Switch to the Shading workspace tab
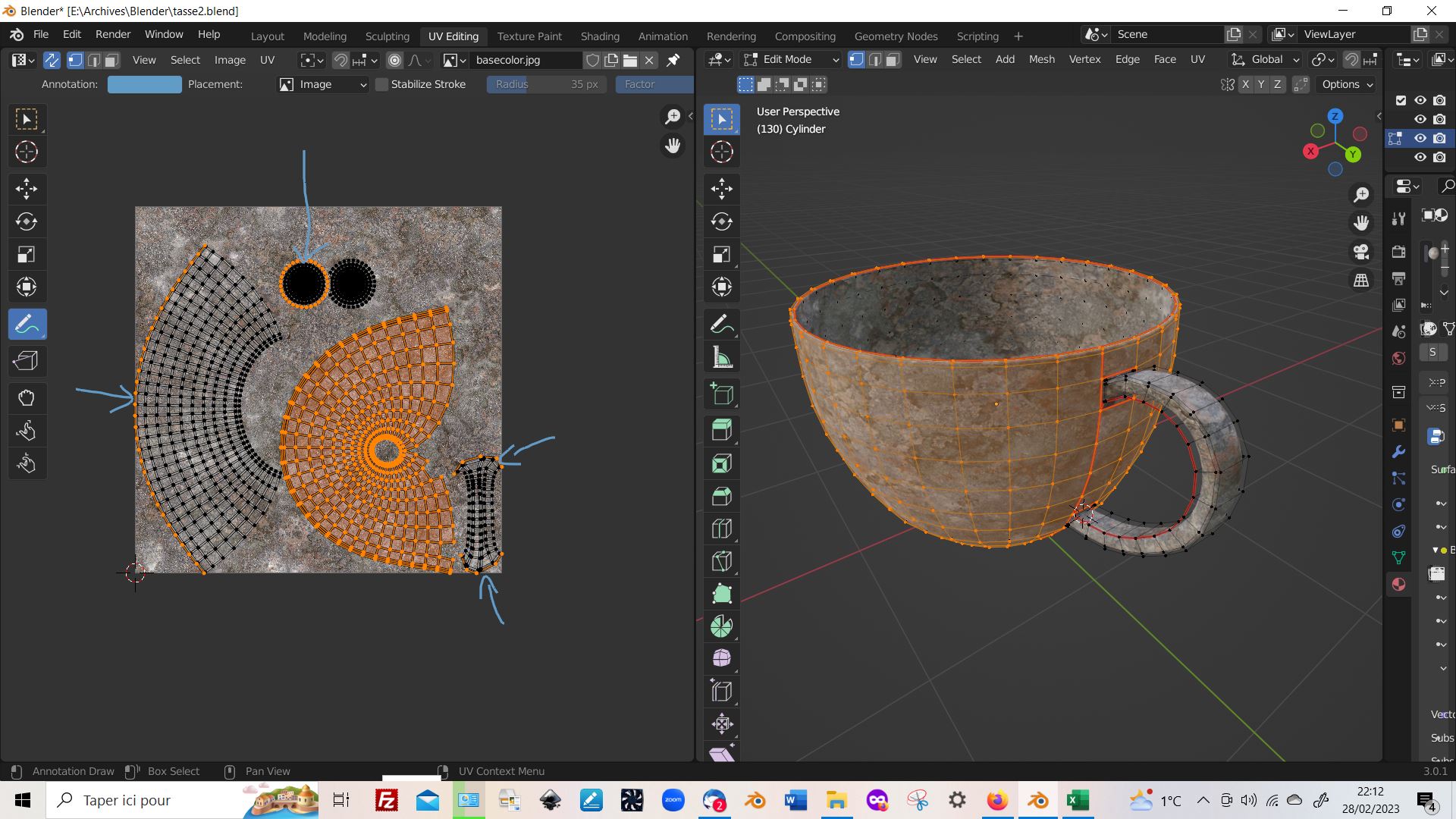 (600, 36)
